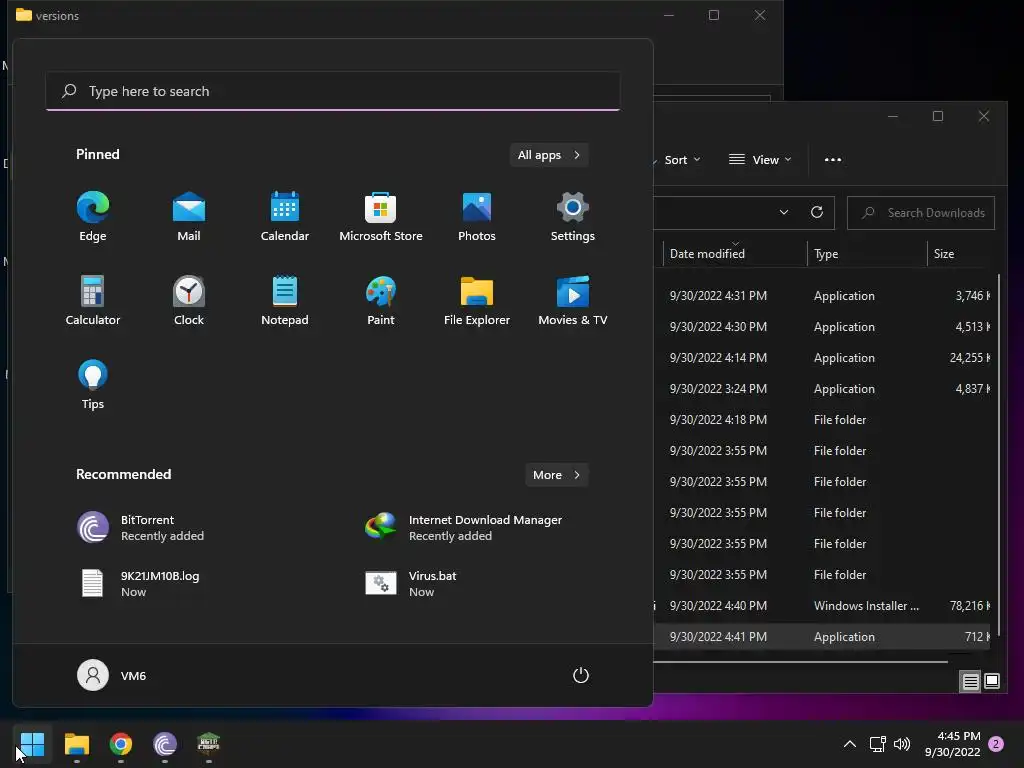Expand the address bar history dropdown
This screenshot has width=1024, height=768.
pyautogui.click(x=784, y=212)
